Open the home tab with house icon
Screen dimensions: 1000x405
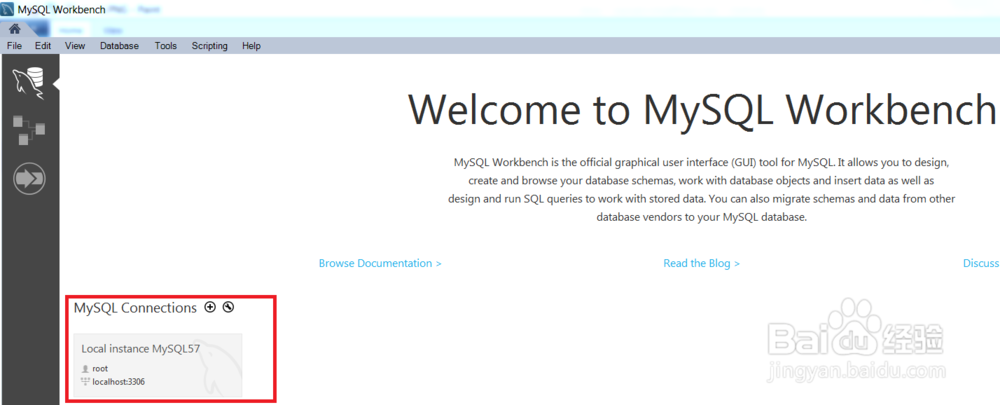[x=14, y=29]
